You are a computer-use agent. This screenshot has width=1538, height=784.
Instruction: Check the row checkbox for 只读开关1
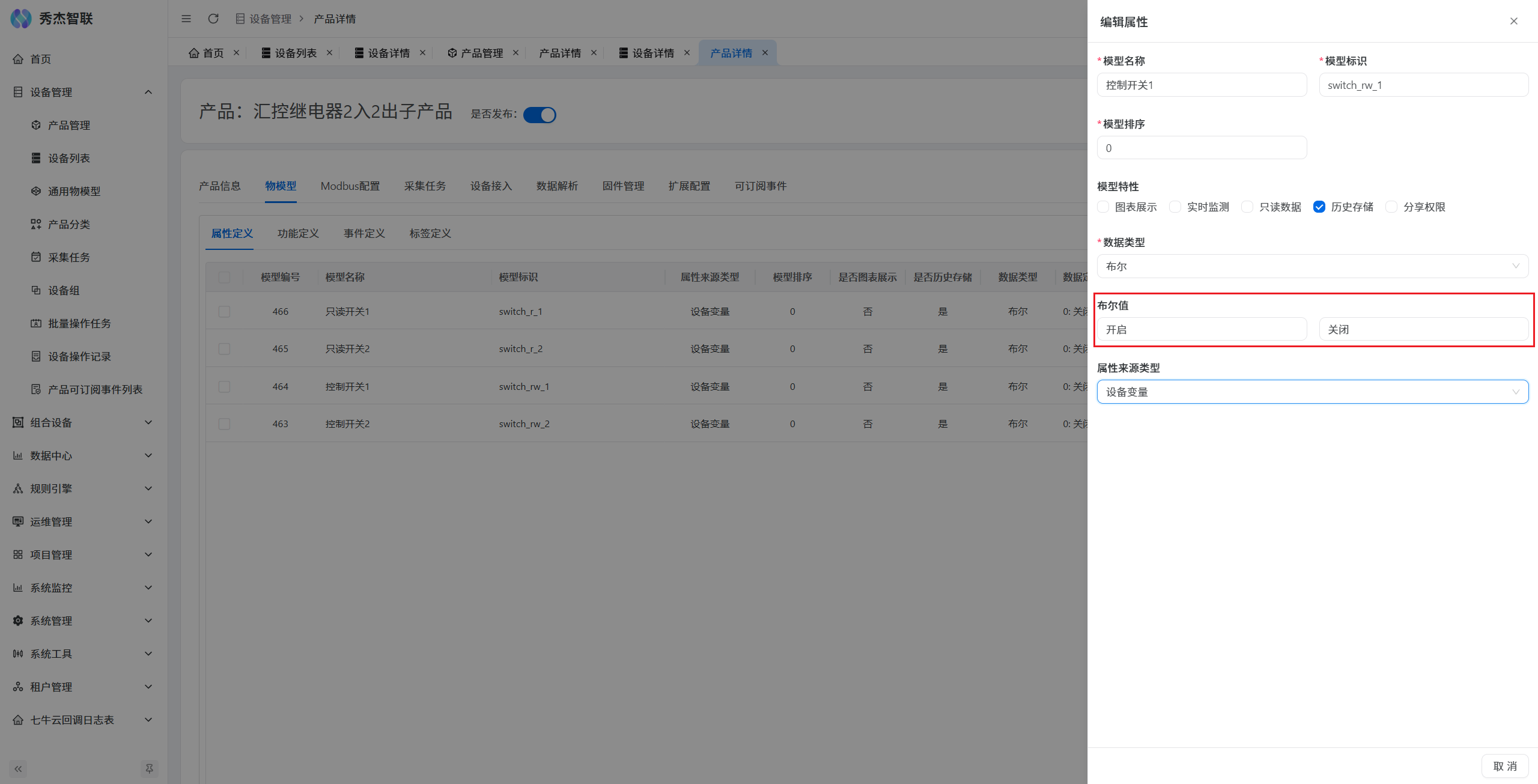pyautogui.click(x=224, y=311)
